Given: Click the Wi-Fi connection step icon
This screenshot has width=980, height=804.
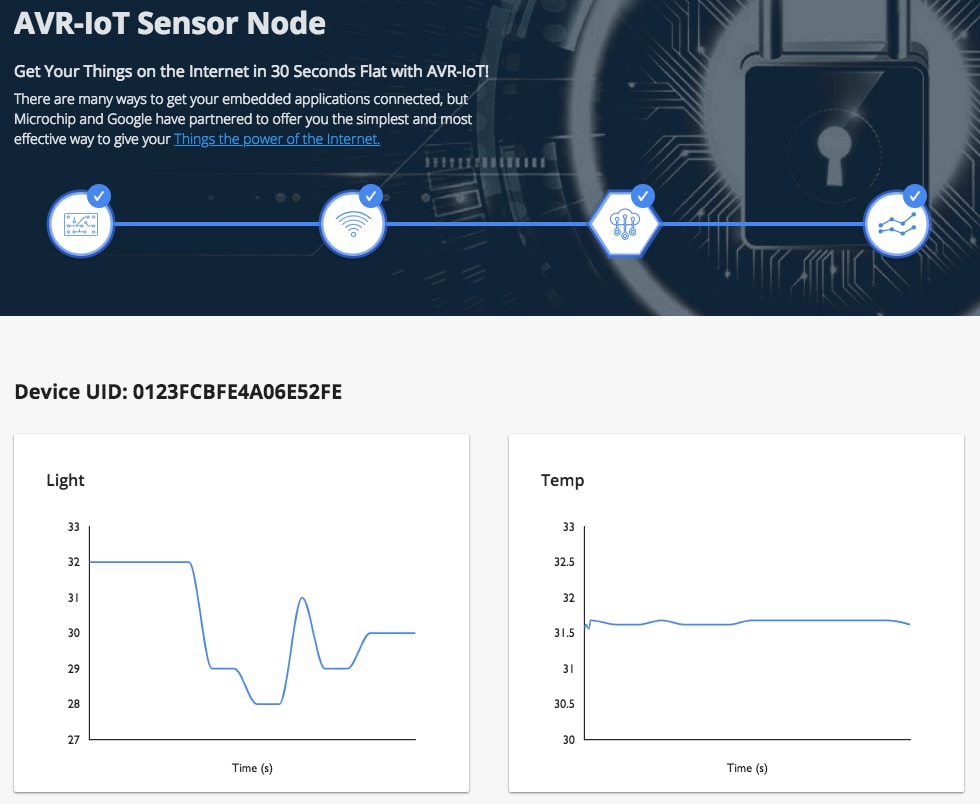Looking at the screenshot, I should 353,222.
